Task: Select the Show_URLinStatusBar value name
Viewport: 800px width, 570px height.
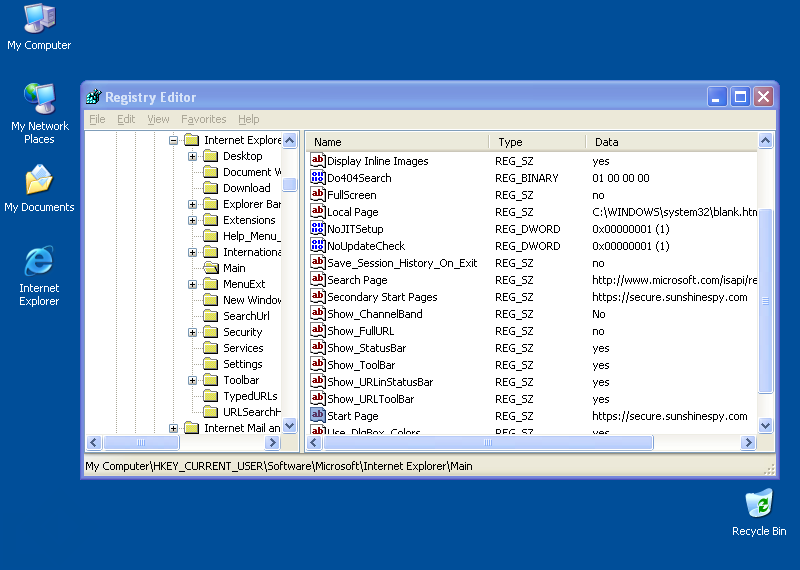Action: tap(380, 382)
